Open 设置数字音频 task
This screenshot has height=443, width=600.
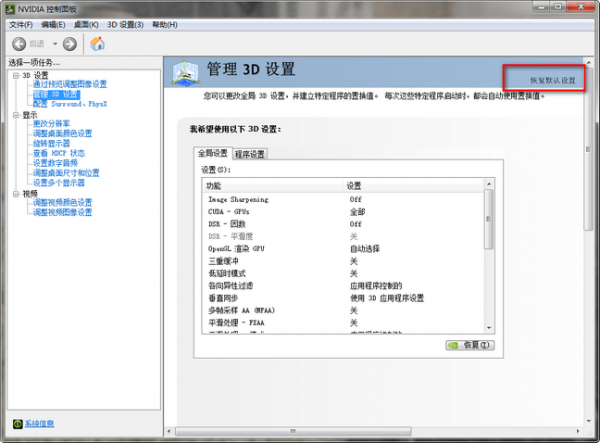tap(55, 163)
